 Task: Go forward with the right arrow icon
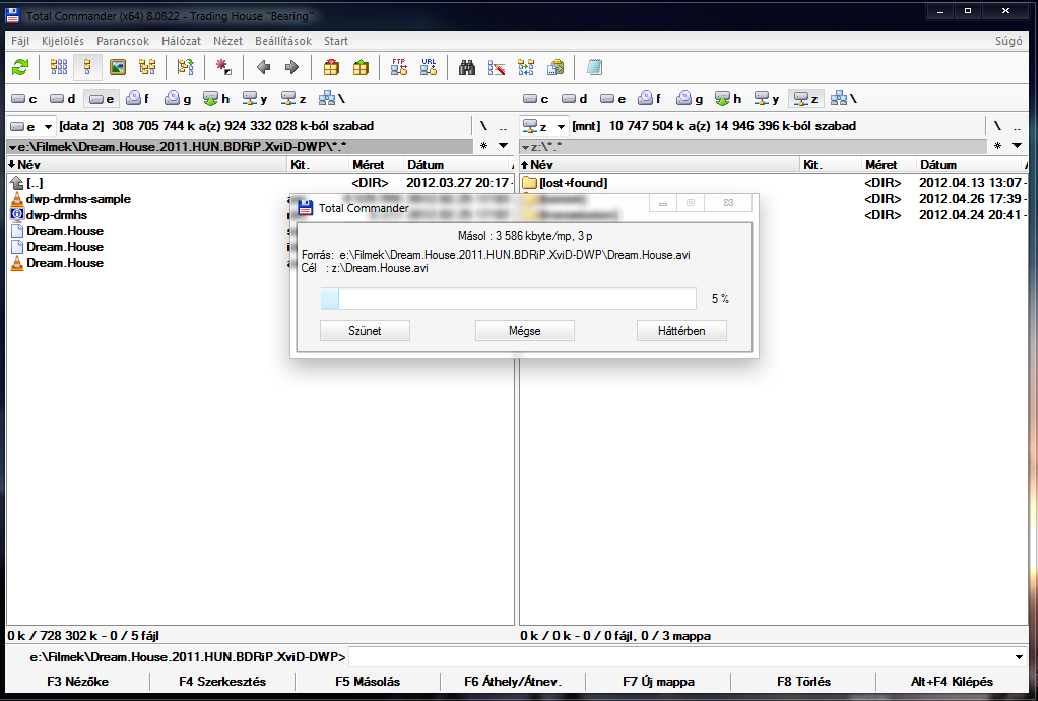[x=292, y=67]
